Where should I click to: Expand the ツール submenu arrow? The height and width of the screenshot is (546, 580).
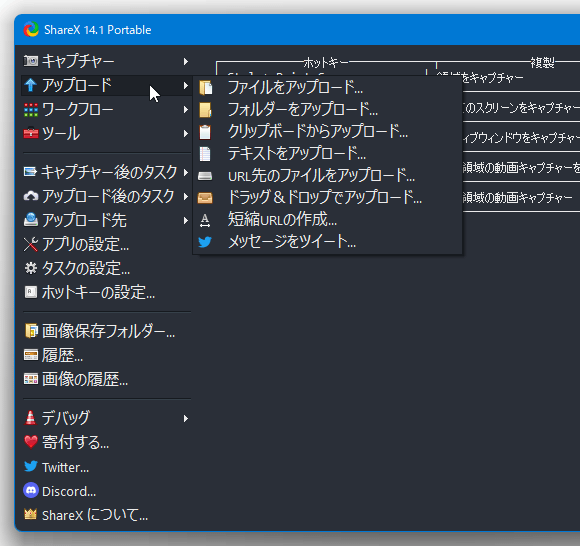[x=186, y=134]
